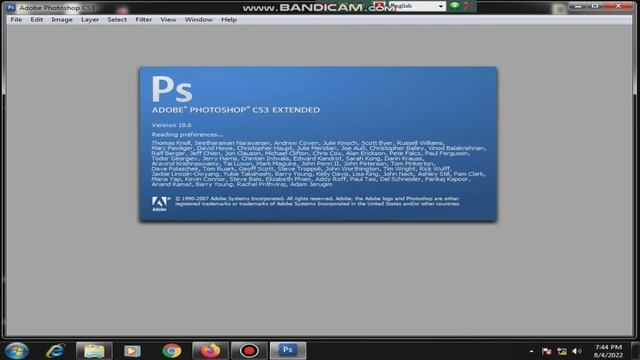Show hidden system tray icons

point(531,351)
